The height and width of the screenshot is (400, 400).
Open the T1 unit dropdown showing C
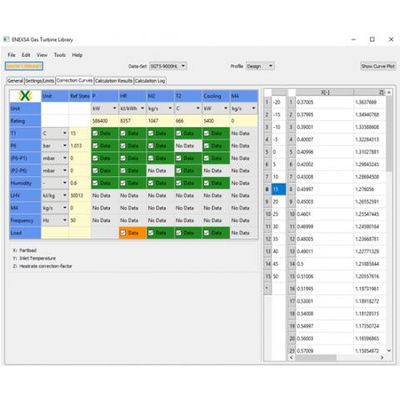tap(55, 133)
